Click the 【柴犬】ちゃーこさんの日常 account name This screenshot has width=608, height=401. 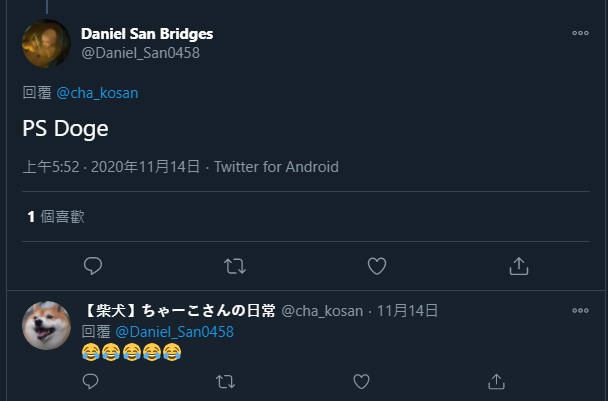(178, 311)
